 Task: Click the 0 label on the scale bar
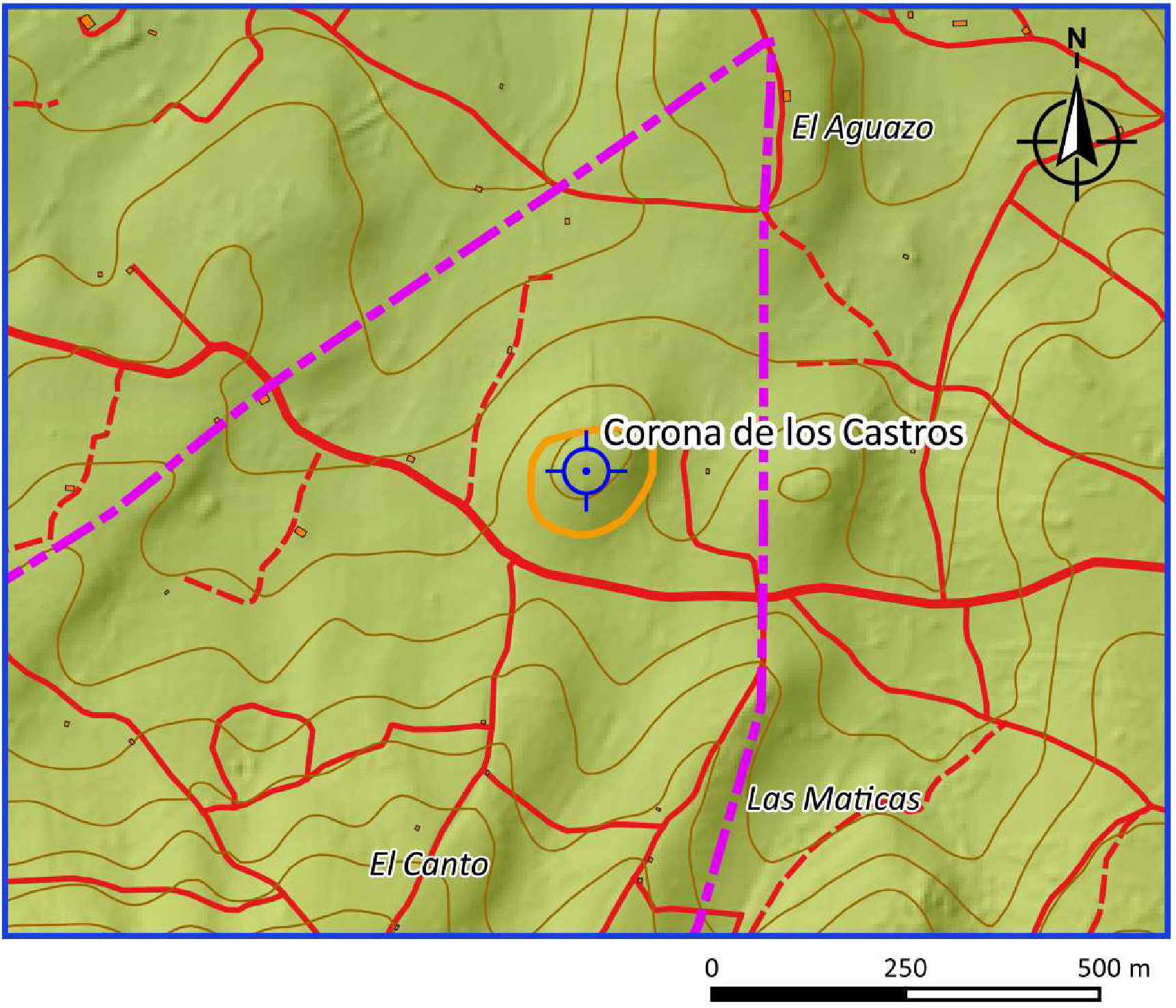point(712,968)
